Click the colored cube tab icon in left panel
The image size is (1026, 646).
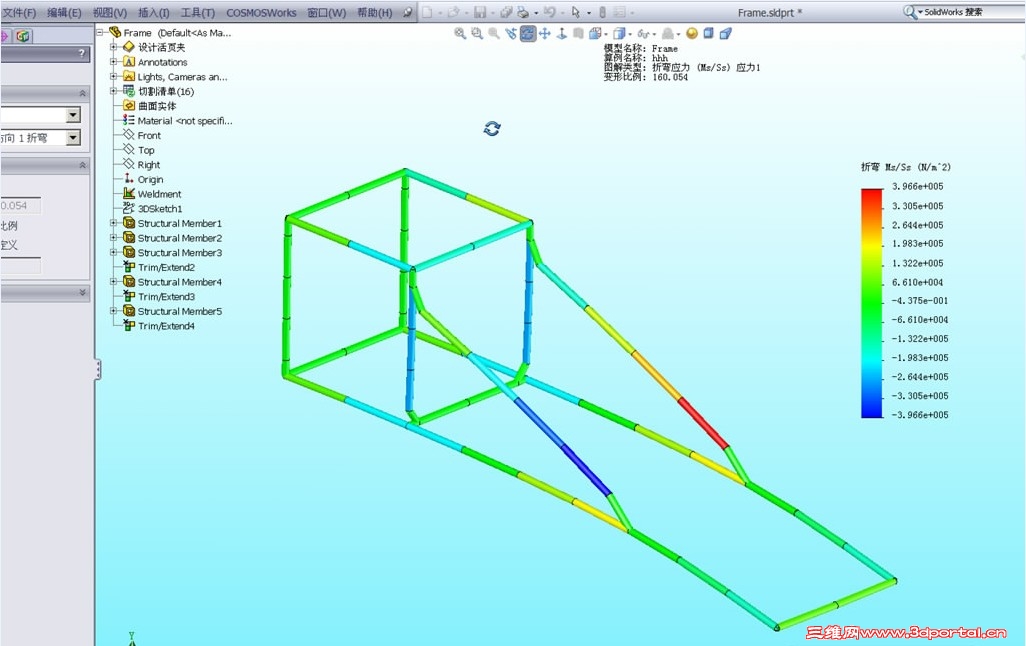(x=23, y=36)
